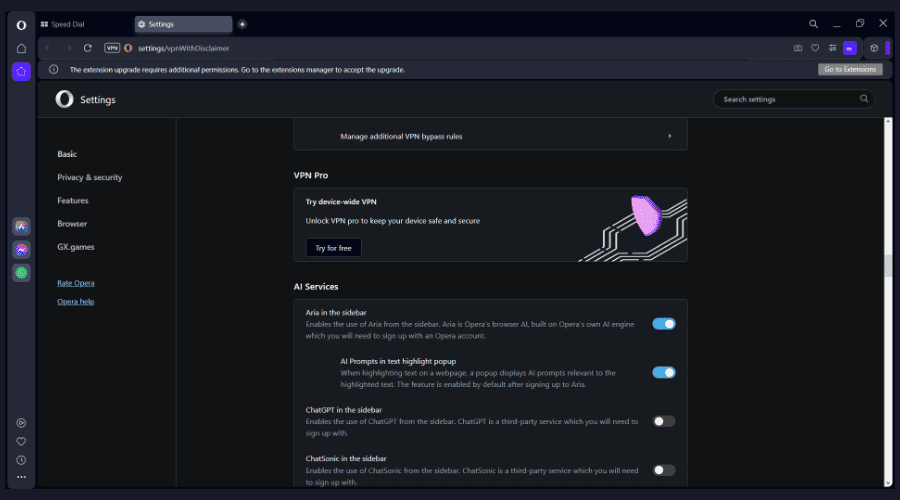
Task: Go to the home start page icon
Action: point(21,48)
